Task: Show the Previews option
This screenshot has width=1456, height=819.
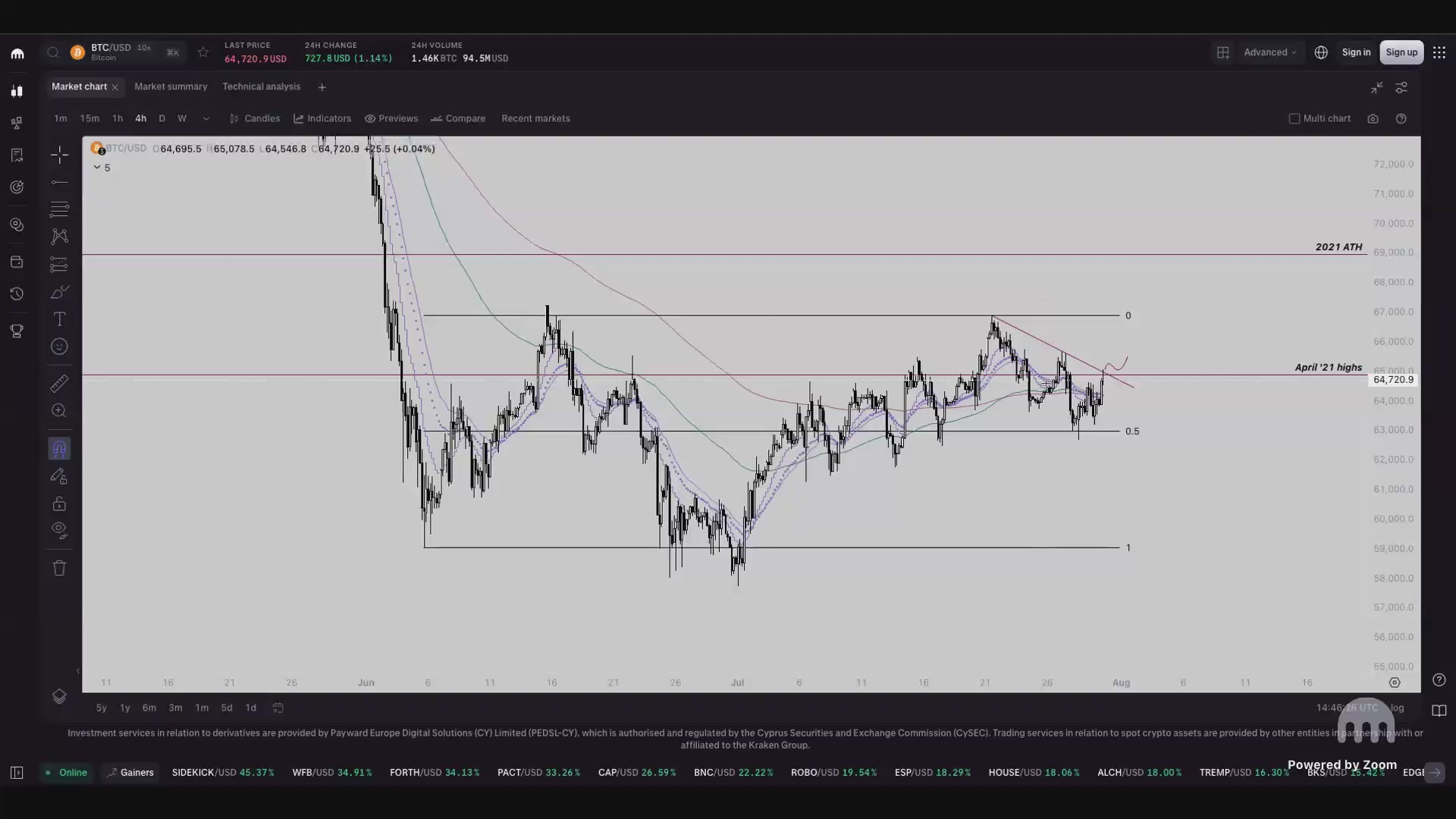Action: click(x=391, y=119)
